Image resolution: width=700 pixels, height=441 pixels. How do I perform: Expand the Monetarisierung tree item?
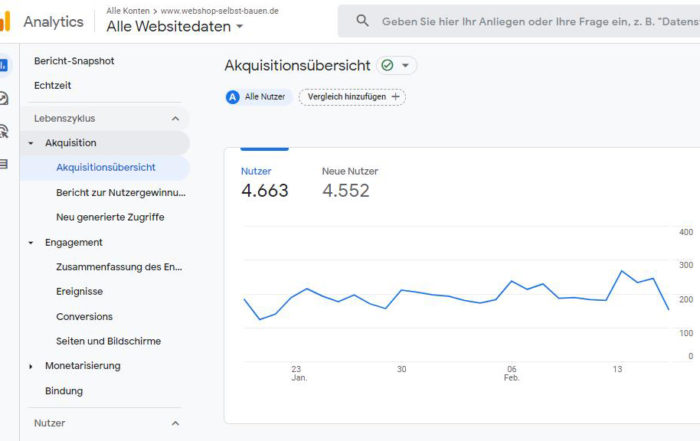click(x=30, y=366)
